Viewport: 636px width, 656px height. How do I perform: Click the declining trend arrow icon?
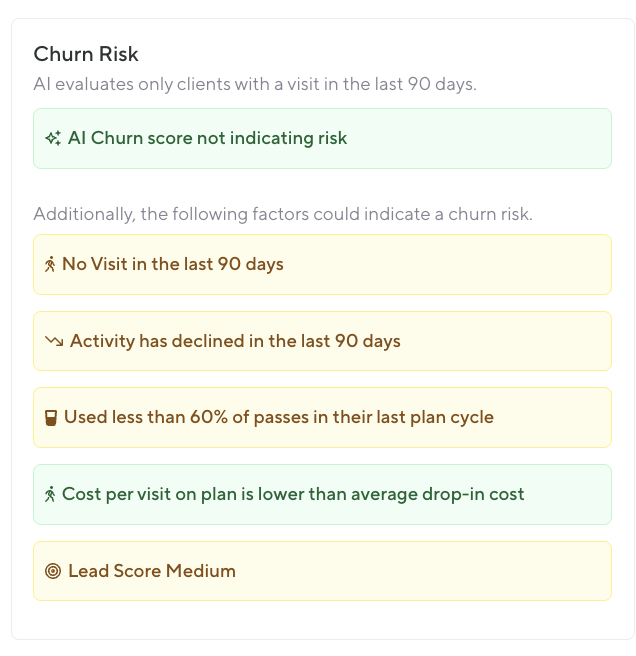pyautogui.click(x=54, y=341)
